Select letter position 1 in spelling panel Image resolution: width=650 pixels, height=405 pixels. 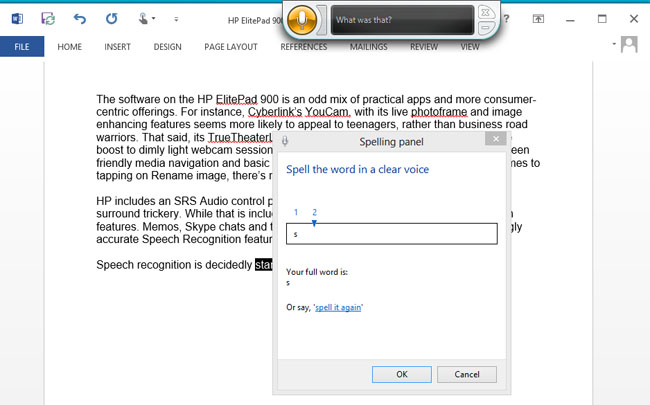[296, 212]
